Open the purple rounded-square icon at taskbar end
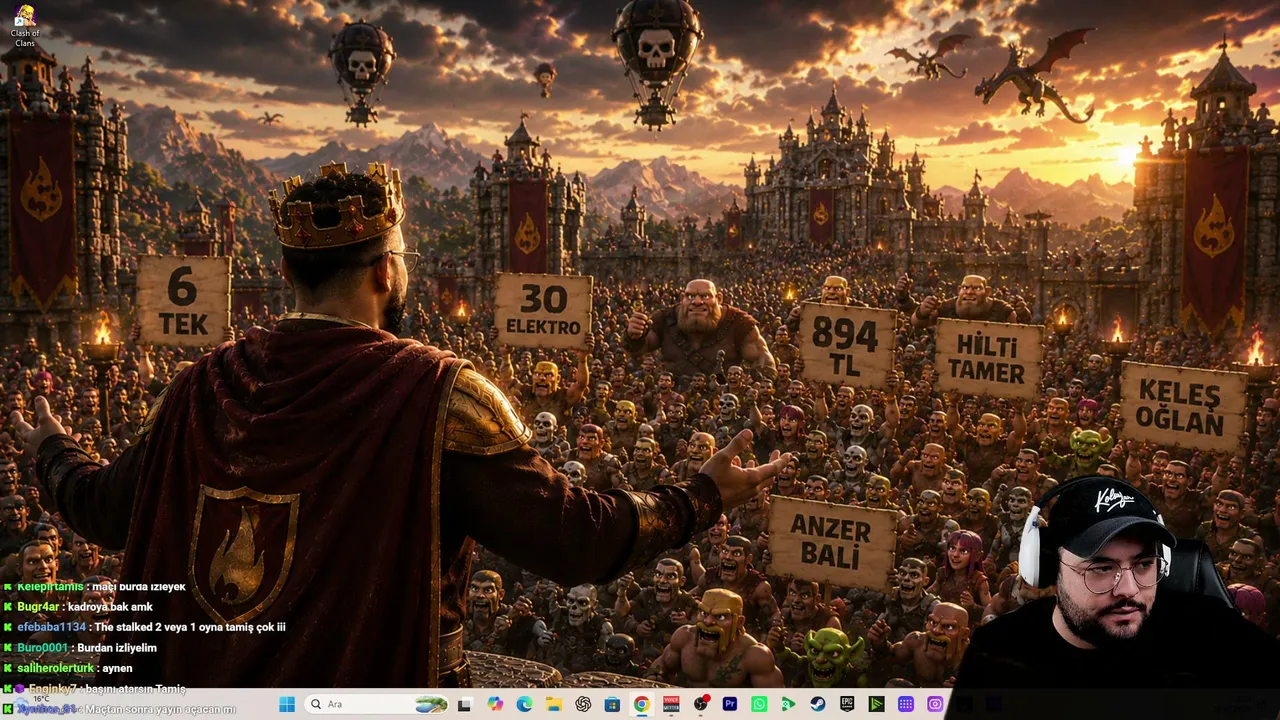The image size is (1280, 720). point(935,704)
